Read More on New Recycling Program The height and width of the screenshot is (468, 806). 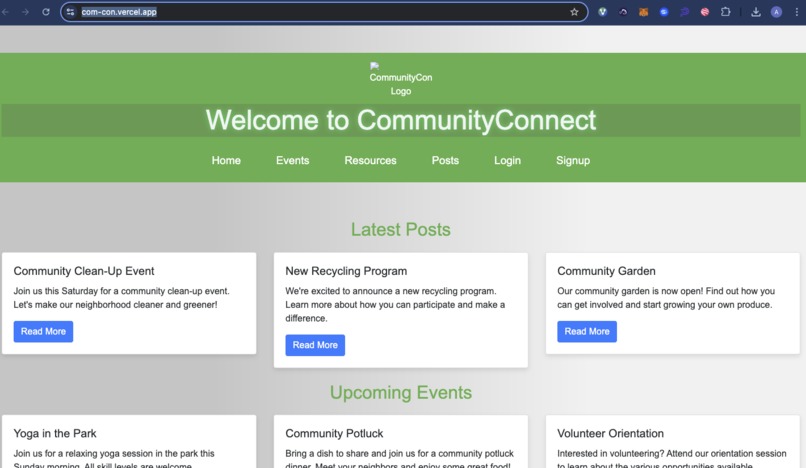[x=315, y=345]
